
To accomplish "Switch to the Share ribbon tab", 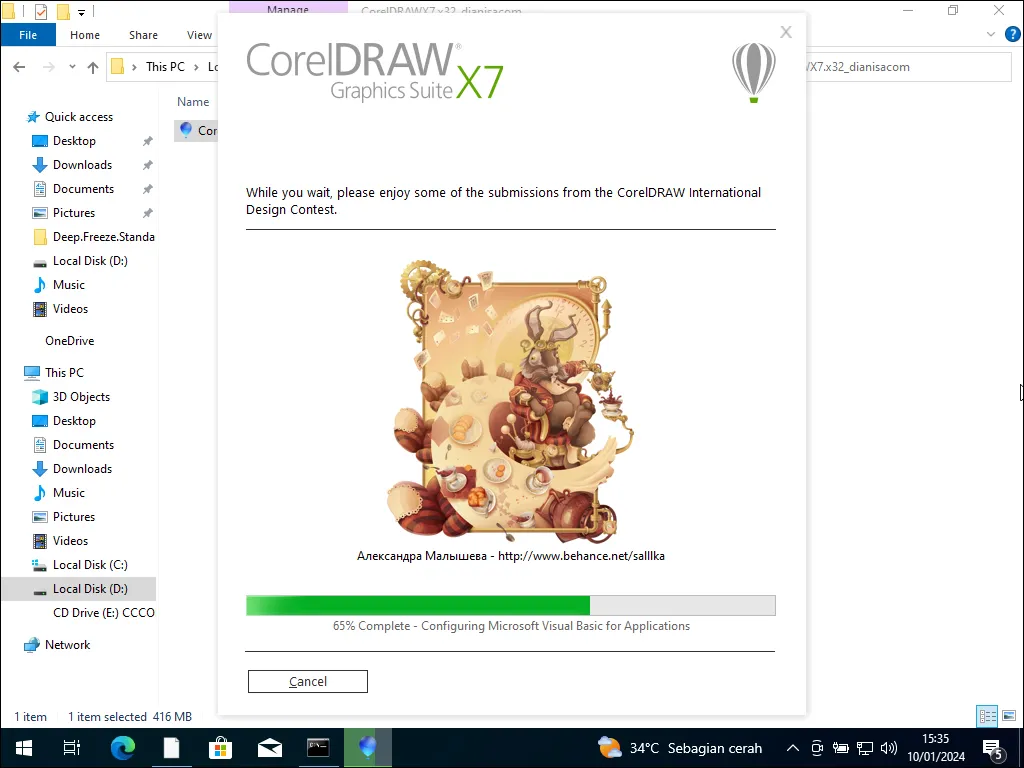I will pos(143,35).
